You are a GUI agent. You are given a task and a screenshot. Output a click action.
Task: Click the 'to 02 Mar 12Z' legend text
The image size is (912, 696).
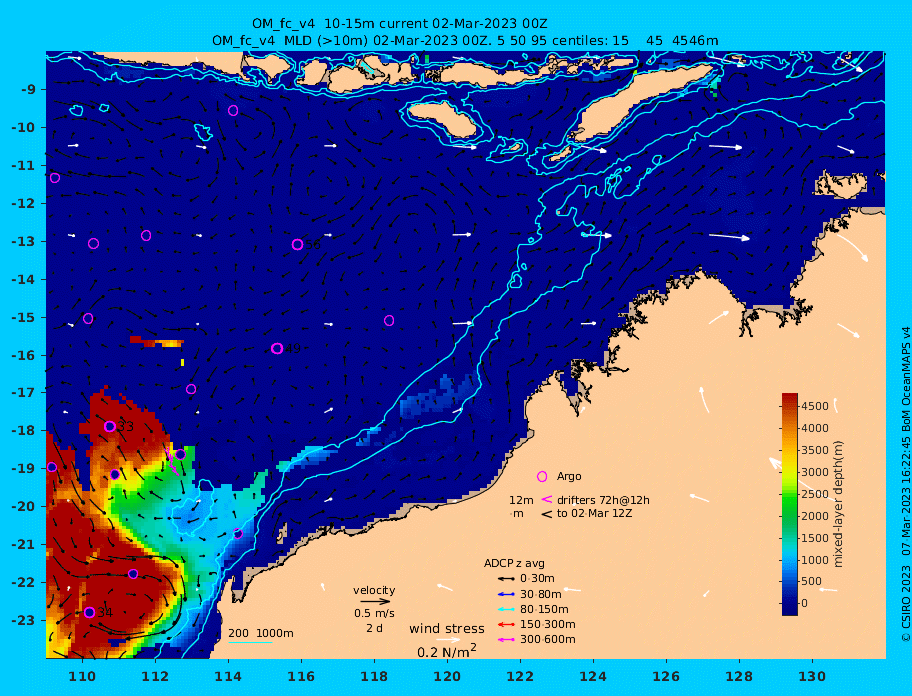pos(594,513)
